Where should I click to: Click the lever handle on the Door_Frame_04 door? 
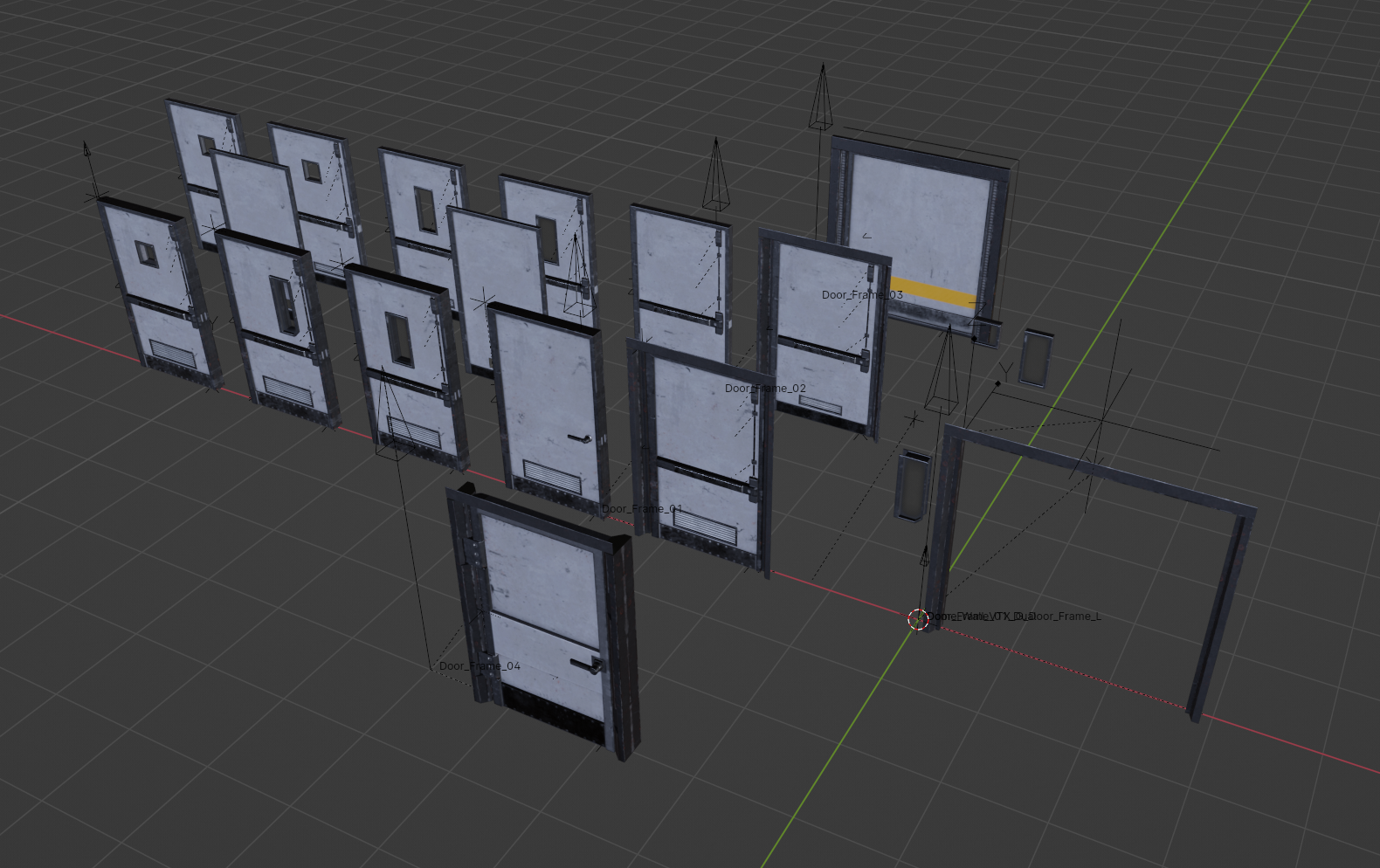pos(584,665)
